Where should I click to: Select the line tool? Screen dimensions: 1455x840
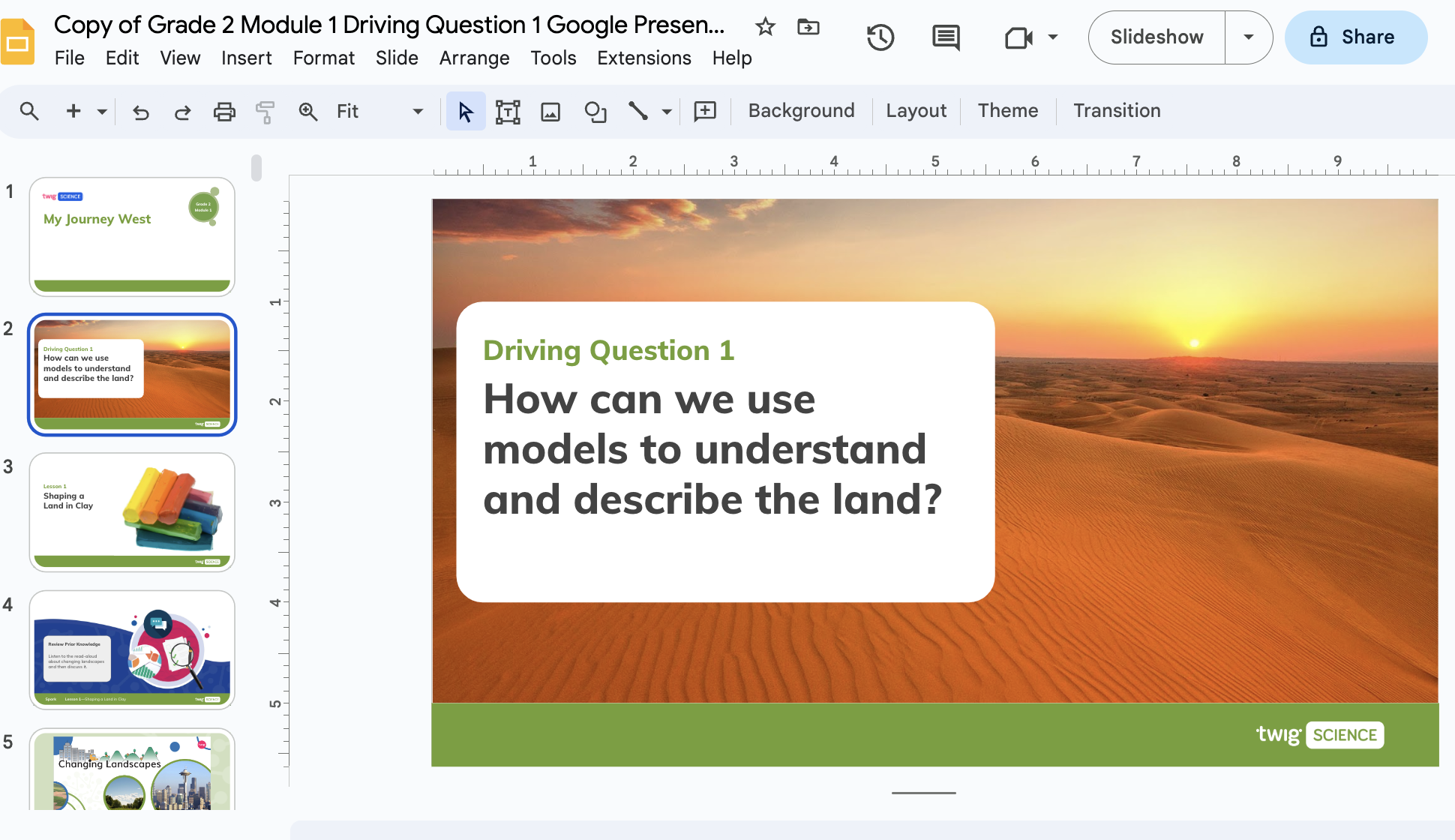tap(638, 112)
